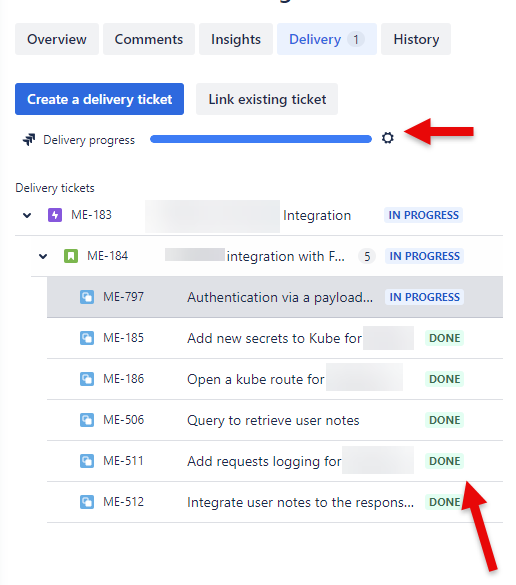The width and height of the screenshot is (516, 585).
Task: Click the count badge 1 on Delivery tab
Action: pos(356,39)
